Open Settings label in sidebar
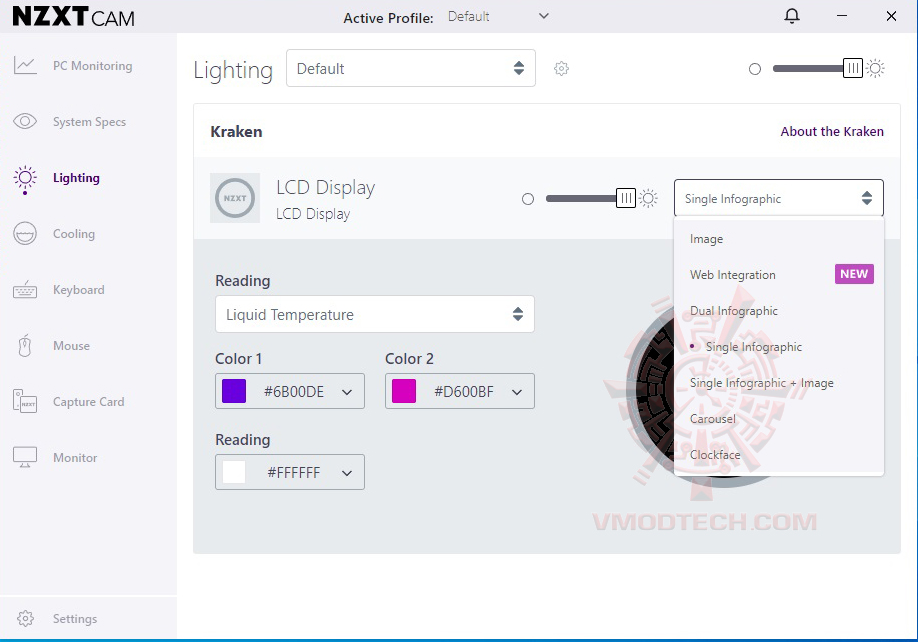This screenshot has height=642, width=918. click(75, 619)
